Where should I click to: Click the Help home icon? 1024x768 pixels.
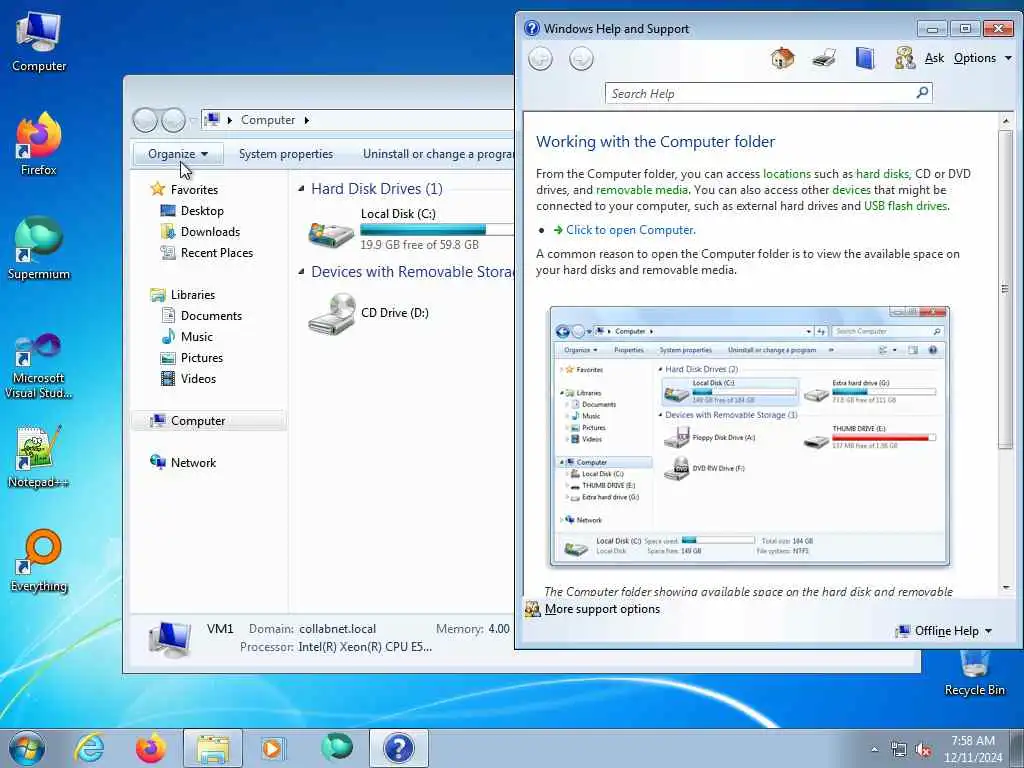[782, 58]
